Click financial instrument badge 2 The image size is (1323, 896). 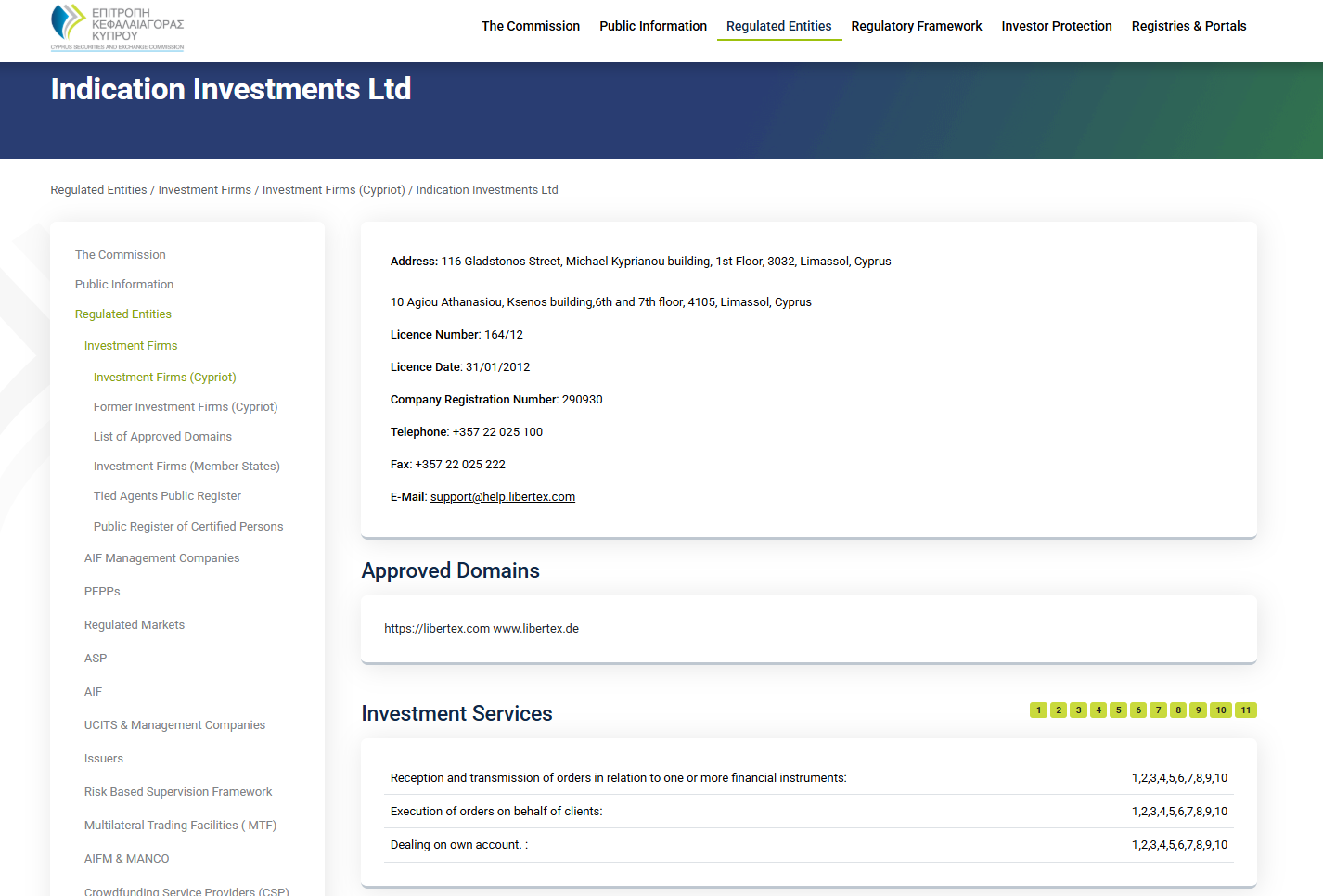(x=1059, y=710)
